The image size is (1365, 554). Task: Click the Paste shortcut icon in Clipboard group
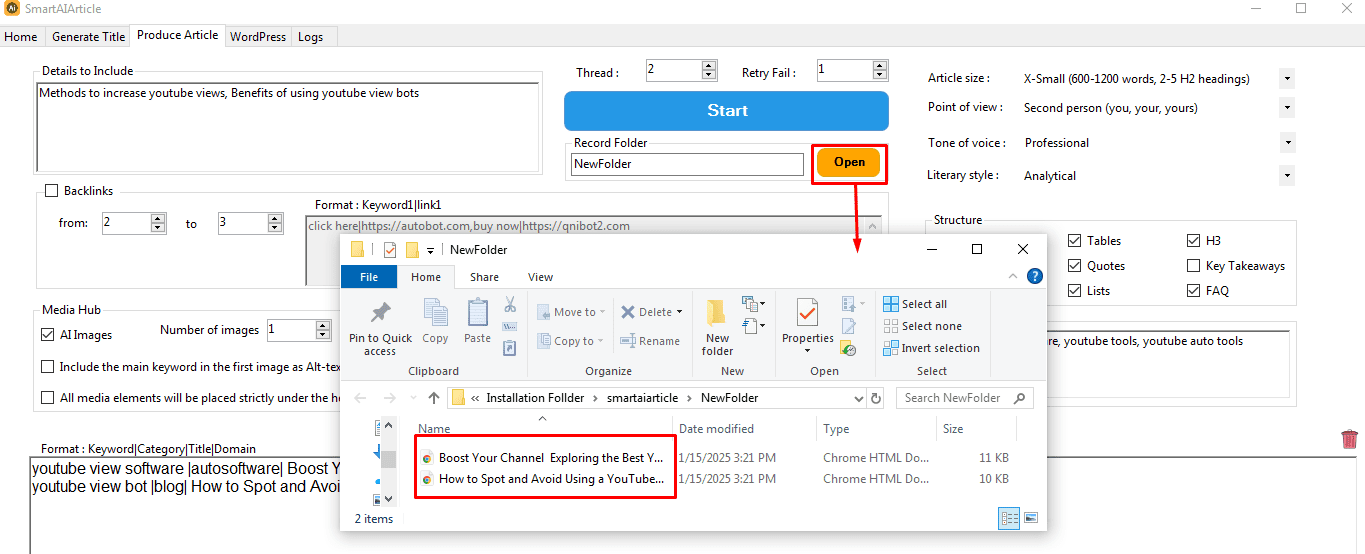tap(510, 348)
